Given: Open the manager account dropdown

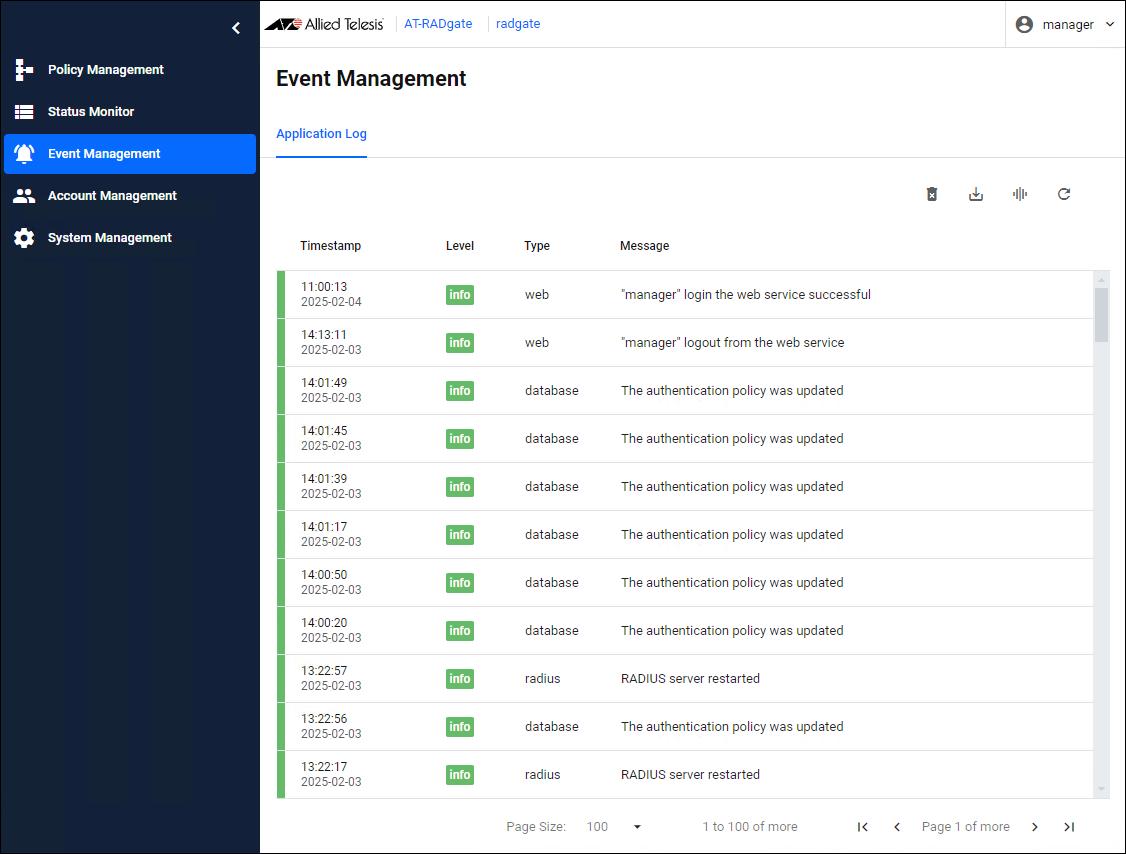Looking at the screenshot, I should coord(1066,25).
